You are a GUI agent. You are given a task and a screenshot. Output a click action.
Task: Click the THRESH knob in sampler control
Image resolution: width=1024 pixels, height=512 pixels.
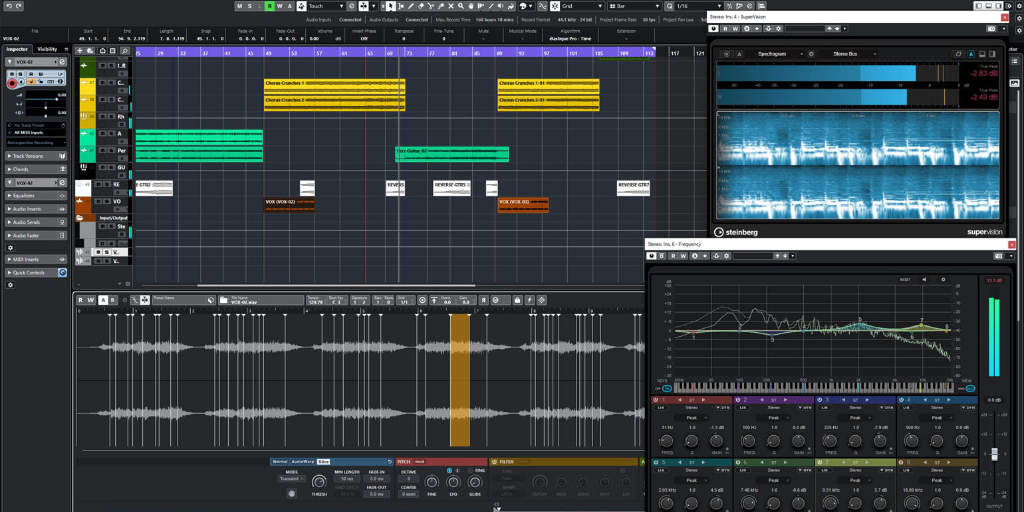319,481
